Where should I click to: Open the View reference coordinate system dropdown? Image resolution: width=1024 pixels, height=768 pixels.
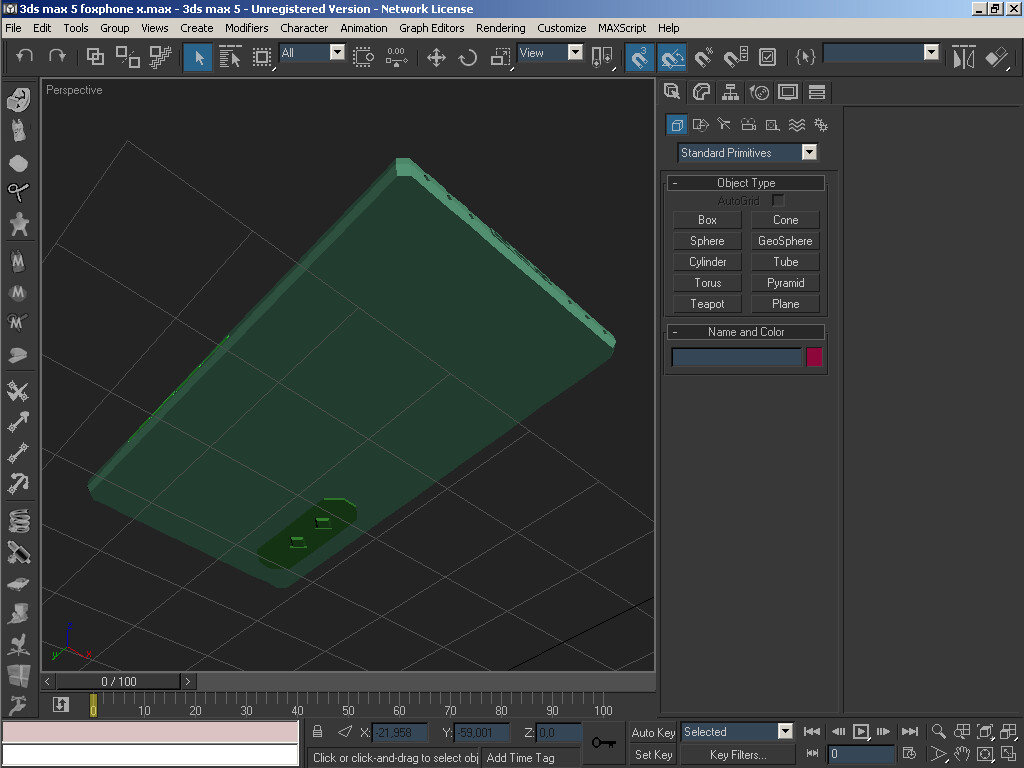575,52
